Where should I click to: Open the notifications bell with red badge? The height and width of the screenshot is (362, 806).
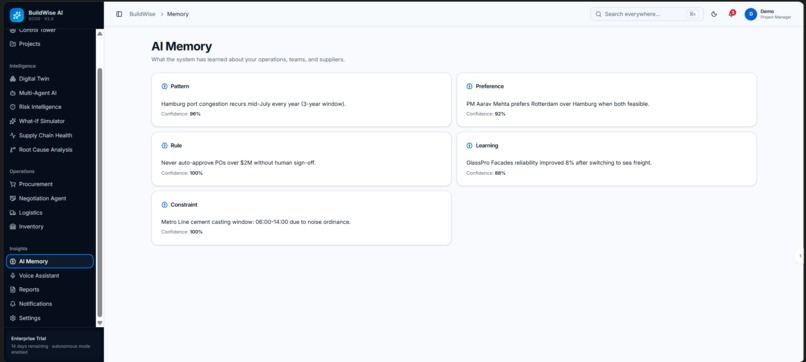[x=731, y=14]
